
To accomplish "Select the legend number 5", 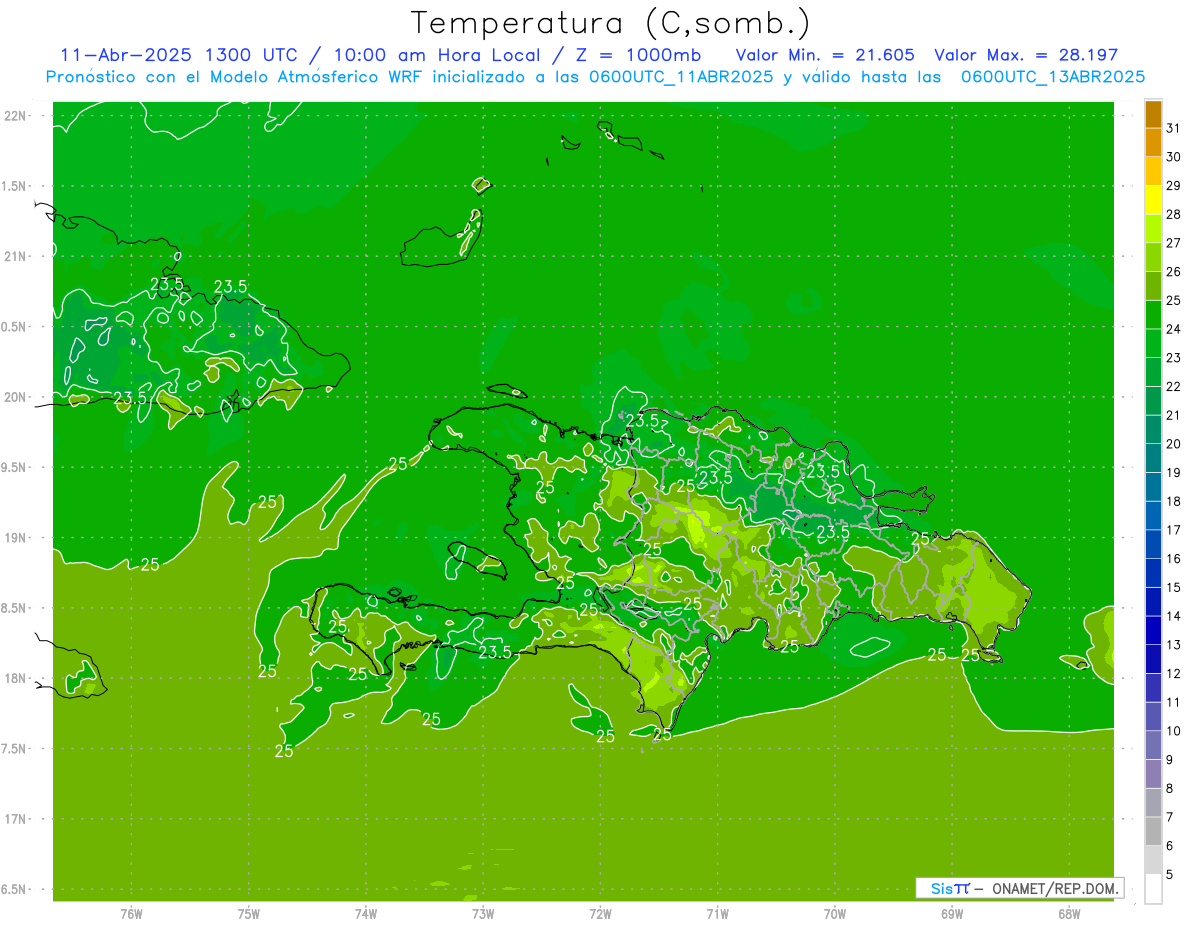I will pos(1170,875).
